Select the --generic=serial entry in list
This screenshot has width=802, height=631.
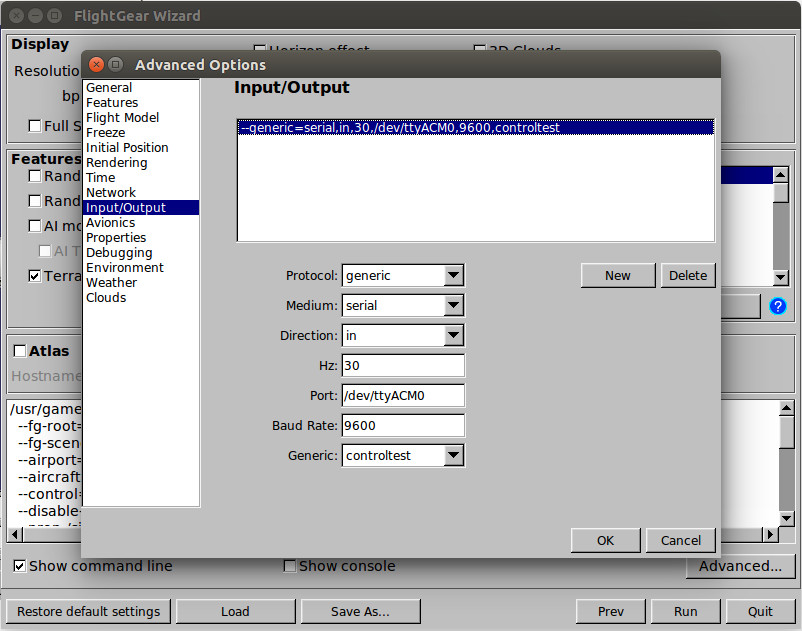coord(476,127)
